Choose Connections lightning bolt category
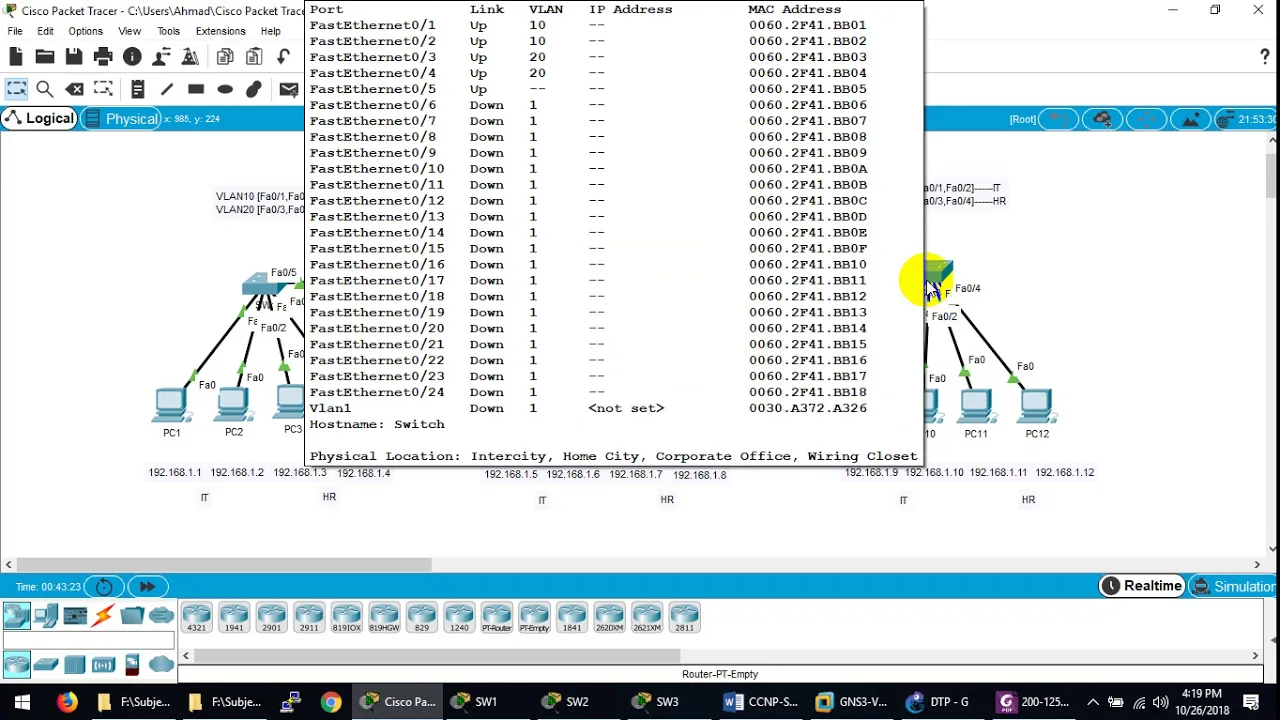1280x720 pixels. (103, 616)
